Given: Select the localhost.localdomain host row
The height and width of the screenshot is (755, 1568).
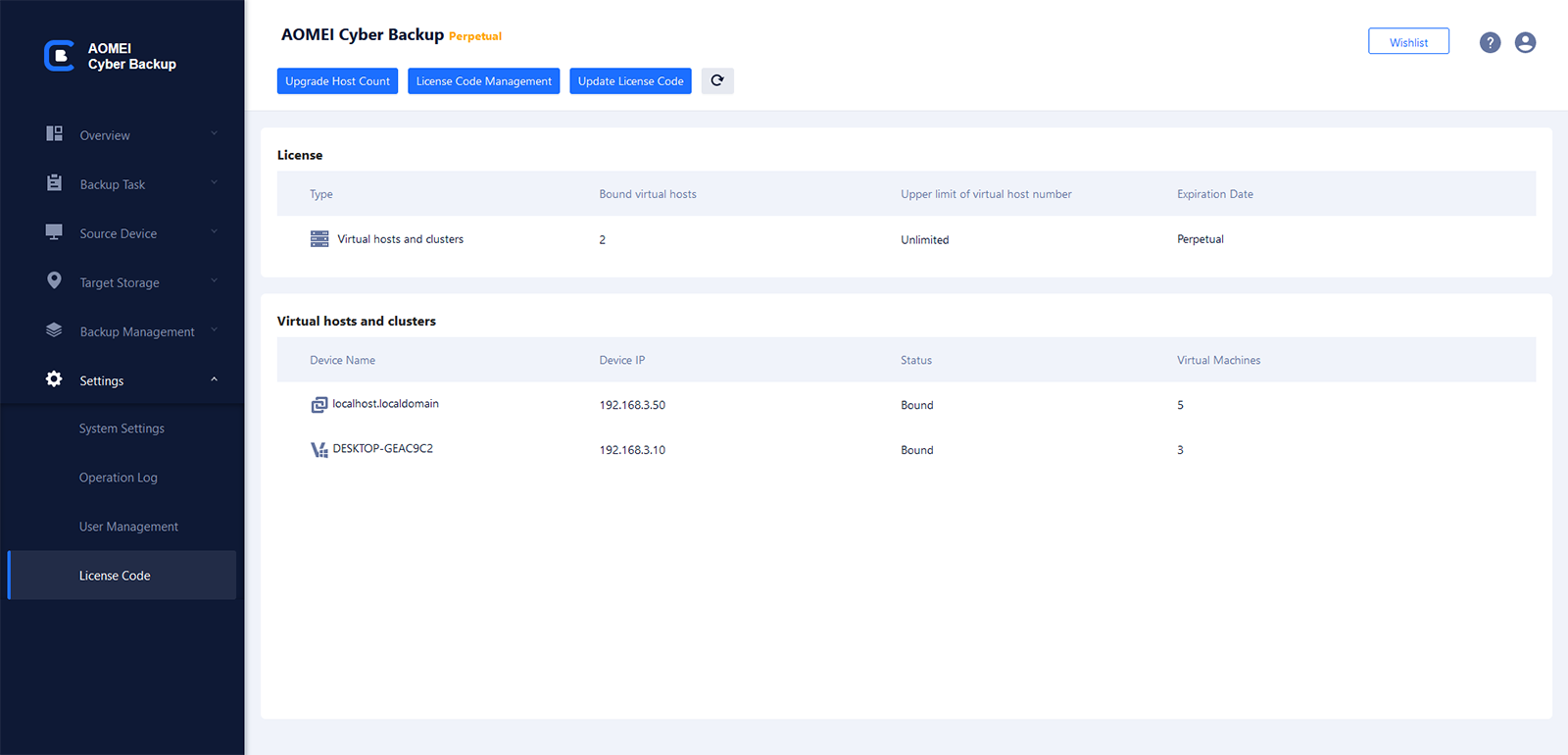Looking at the screenshot, I should [x=385, y=404].
